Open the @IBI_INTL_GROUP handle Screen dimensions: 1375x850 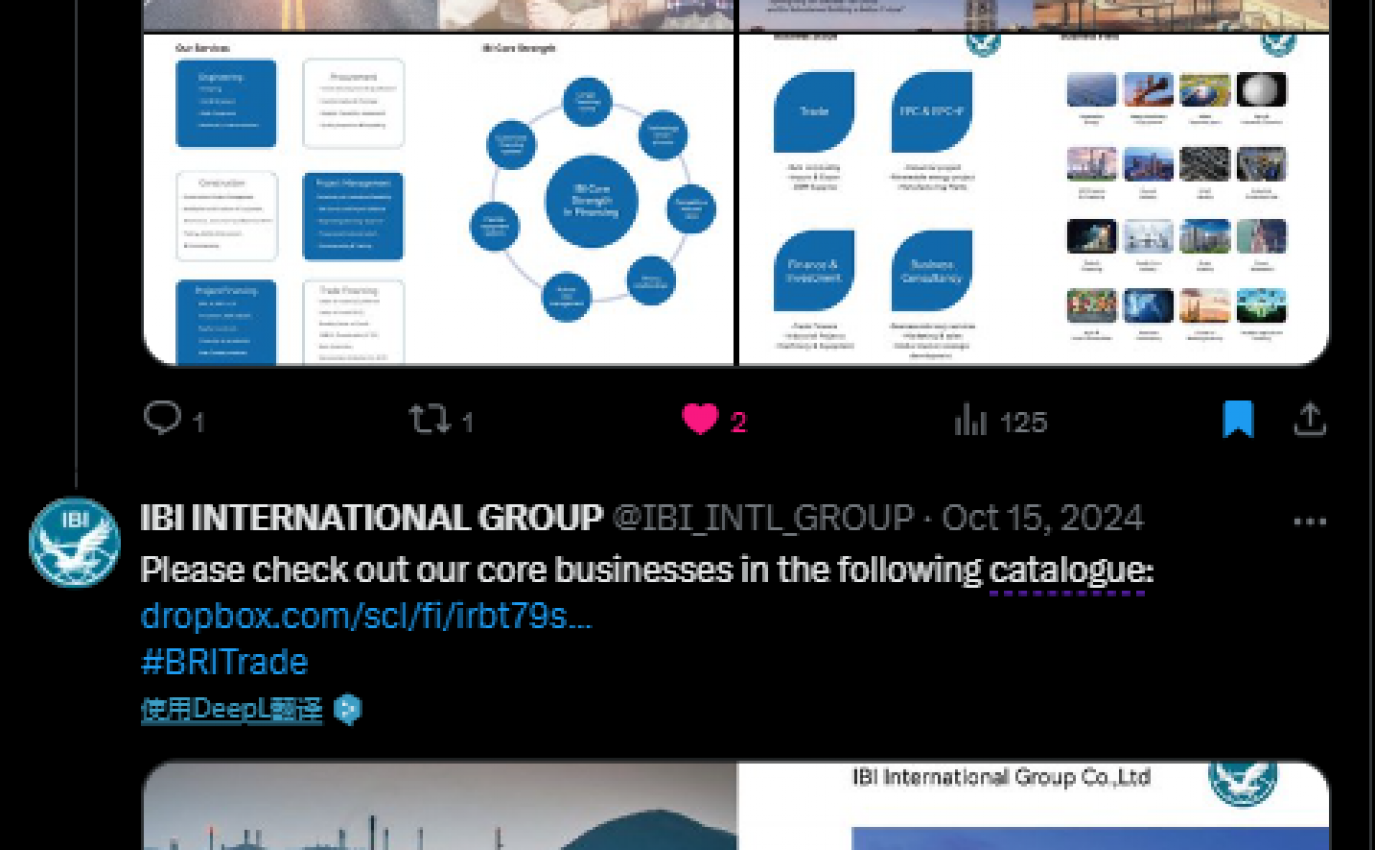point(762,518)
